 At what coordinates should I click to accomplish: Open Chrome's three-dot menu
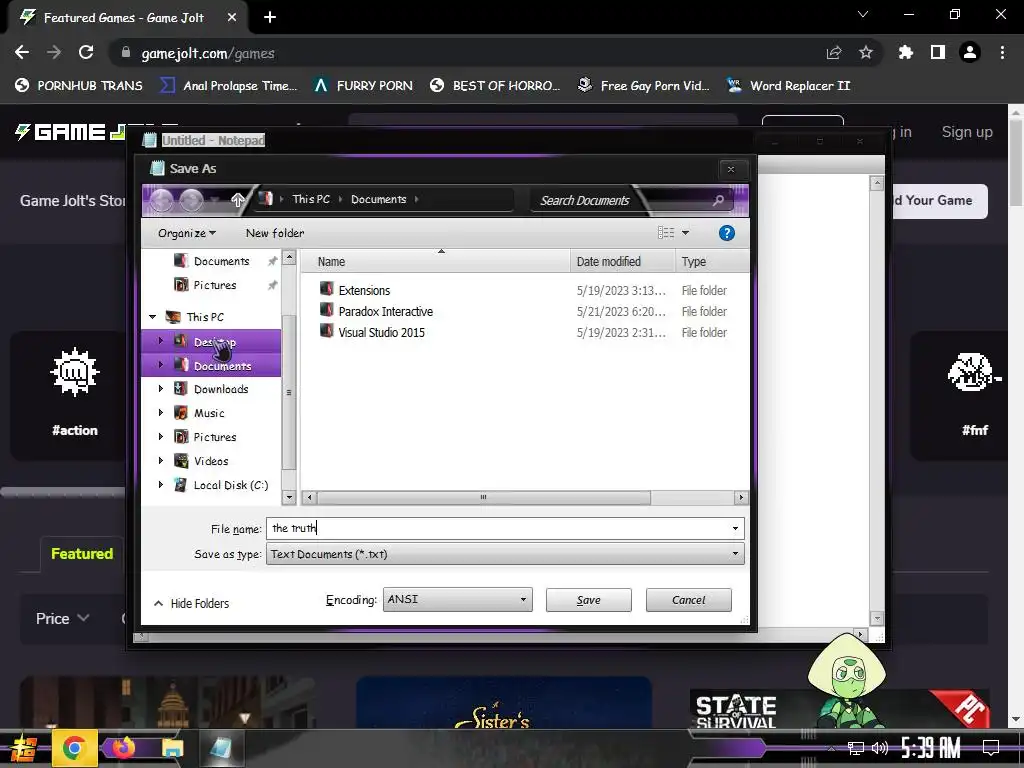pos(1002,52)
